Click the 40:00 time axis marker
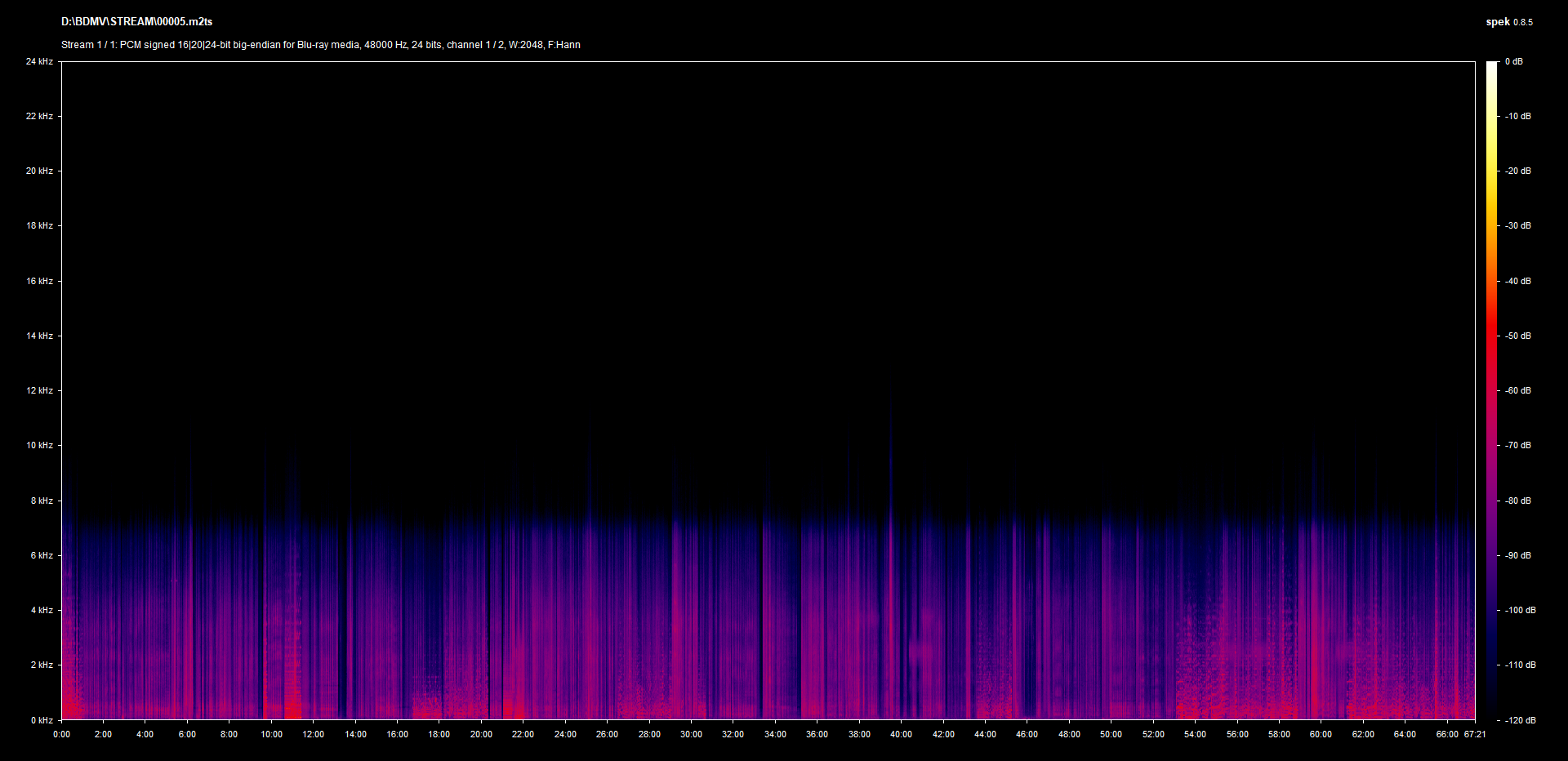Screen dimensions: 1568x761 pos(901,734)
